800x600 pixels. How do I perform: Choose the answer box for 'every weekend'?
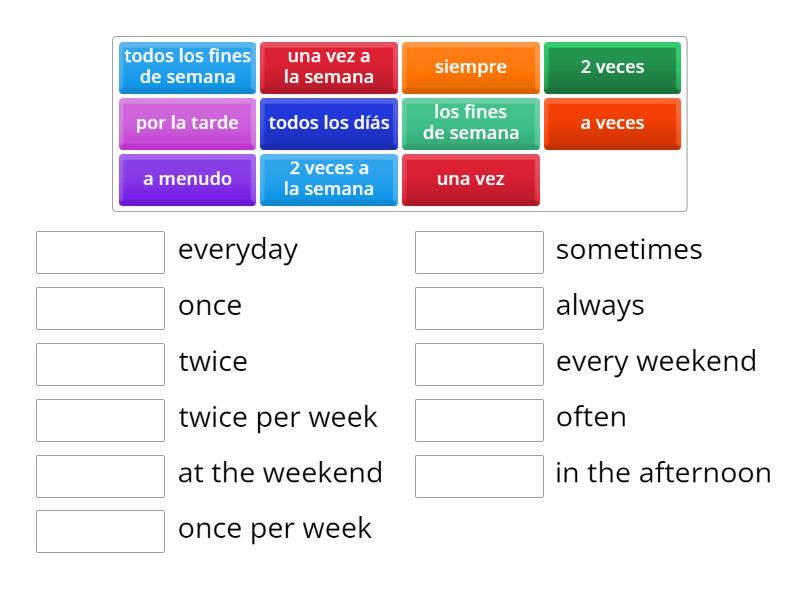479,364
